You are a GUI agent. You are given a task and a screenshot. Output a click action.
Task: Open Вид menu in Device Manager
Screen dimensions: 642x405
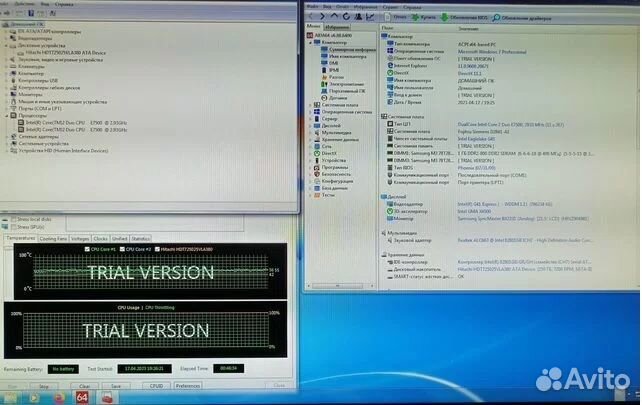(x=45, y=4)
